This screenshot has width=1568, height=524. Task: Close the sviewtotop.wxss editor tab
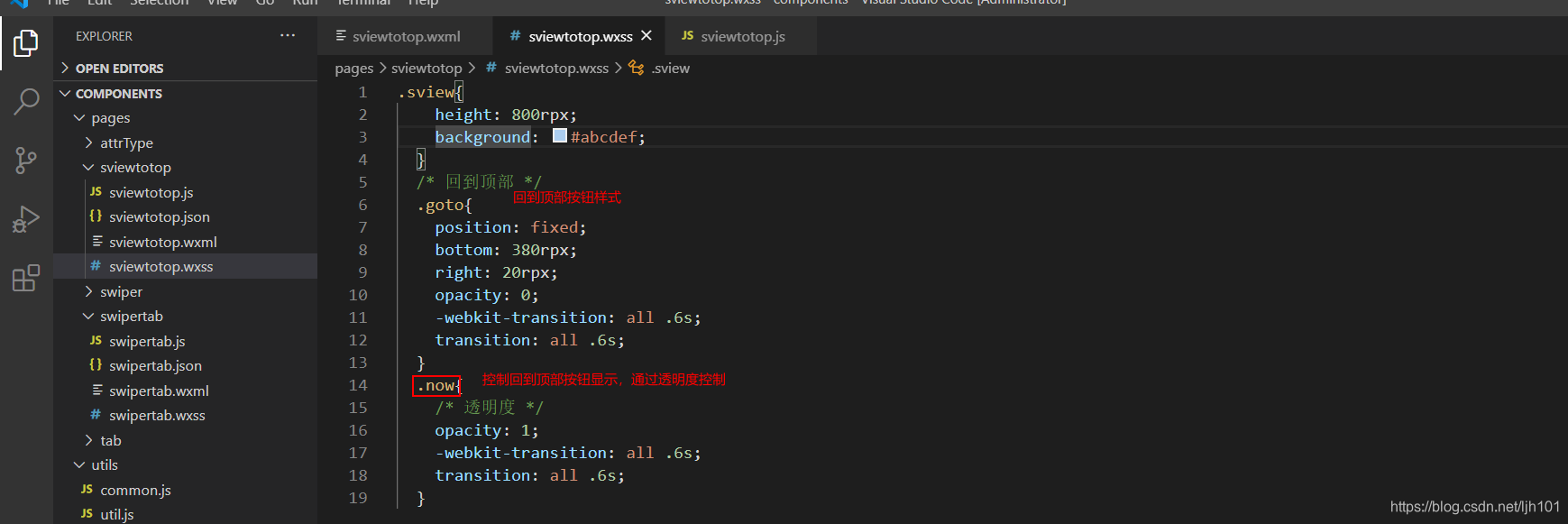646,36
